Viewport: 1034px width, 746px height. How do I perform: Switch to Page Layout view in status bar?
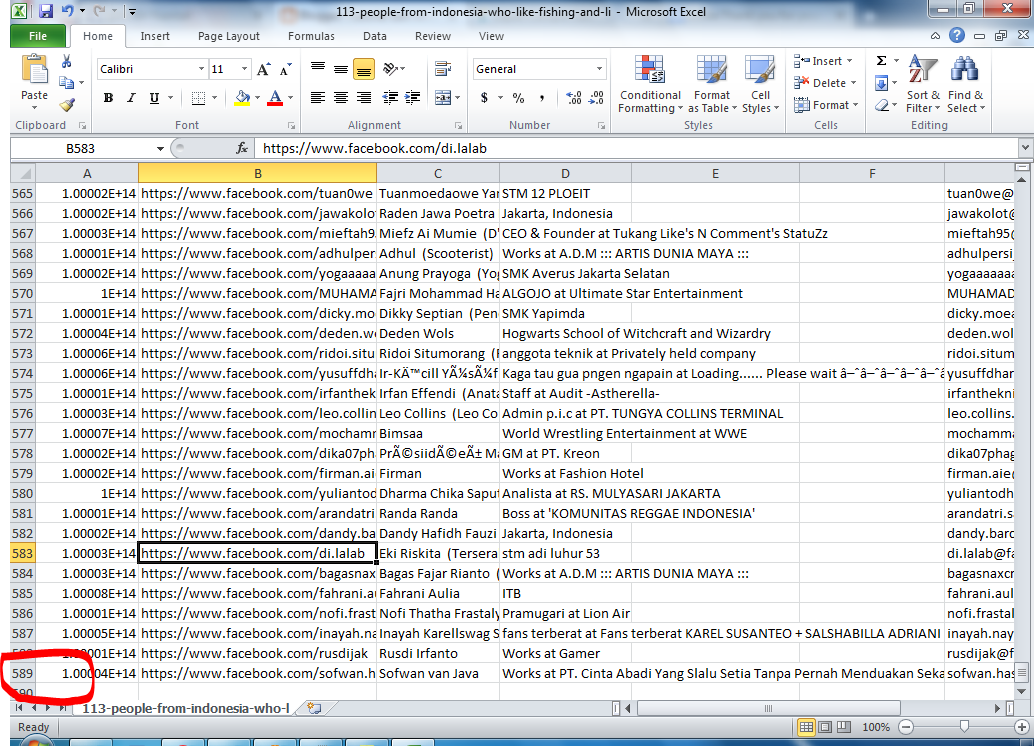point(825,727)
